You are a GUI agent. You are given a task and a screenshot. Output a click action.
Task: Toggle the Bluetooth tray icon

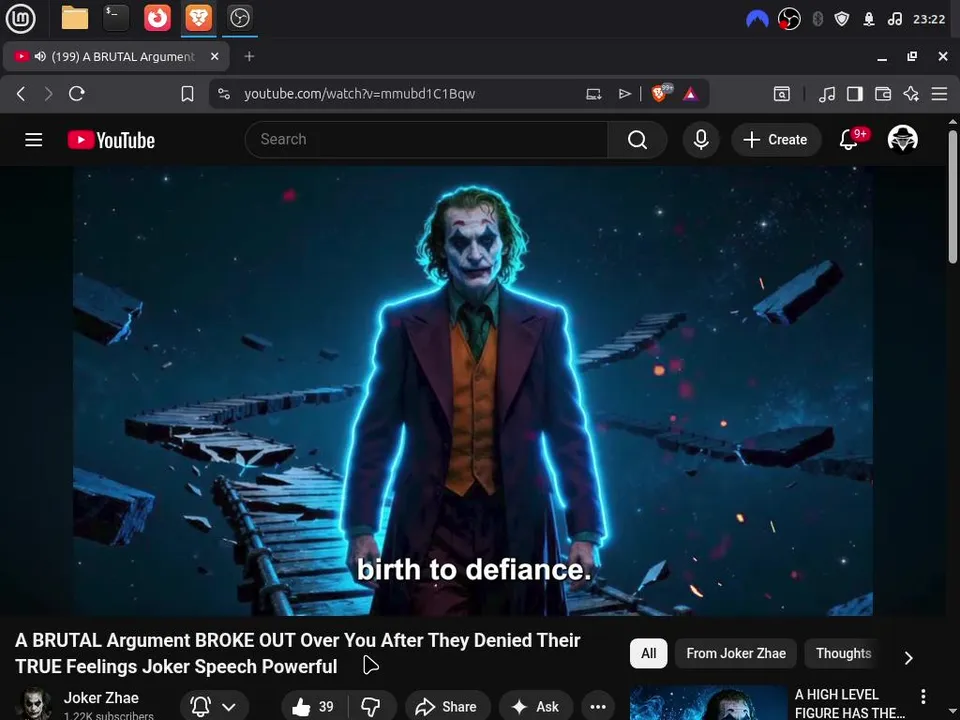point(817,20)
